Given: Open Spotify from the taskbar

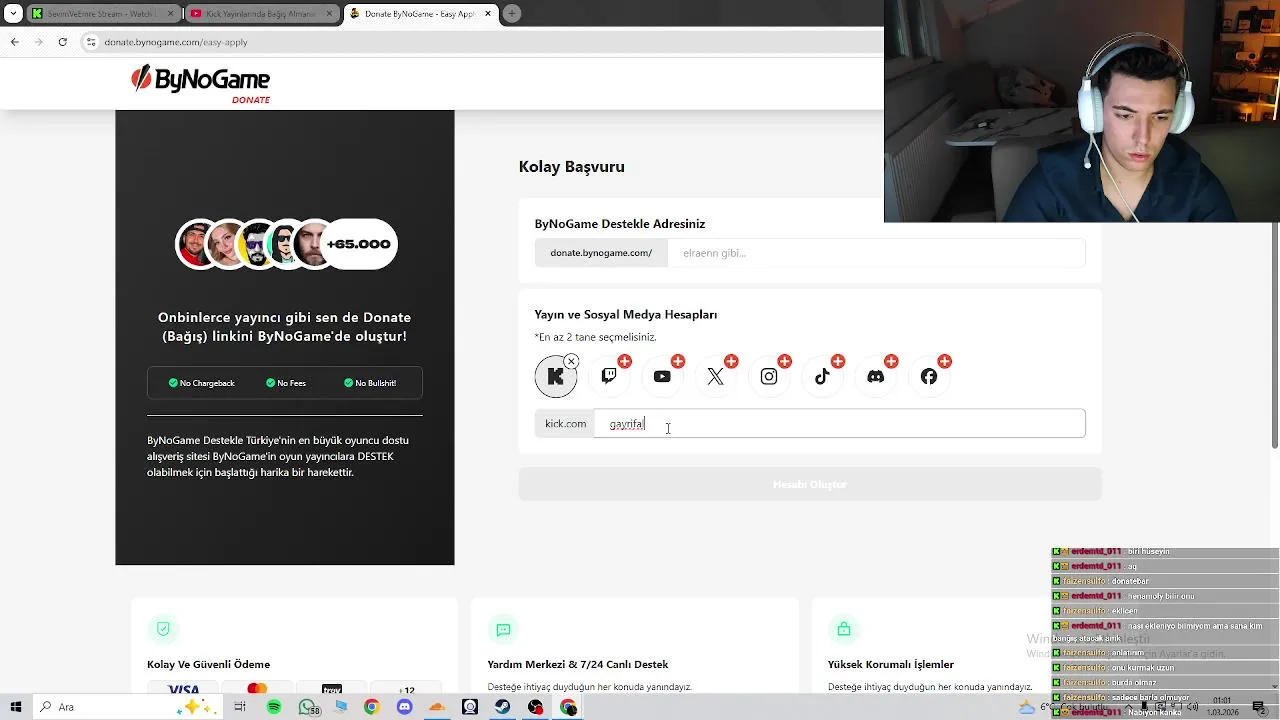Looking at the screenshot, I should click(x=274, y=707).
